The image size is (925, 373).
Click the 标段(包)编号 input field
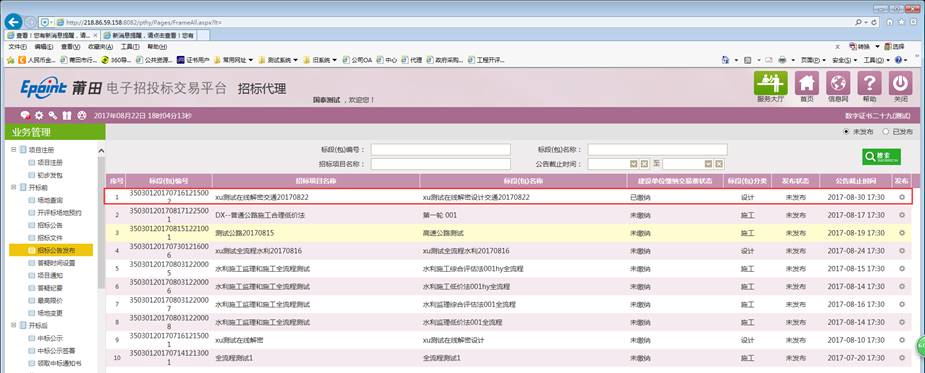point(440,150)
